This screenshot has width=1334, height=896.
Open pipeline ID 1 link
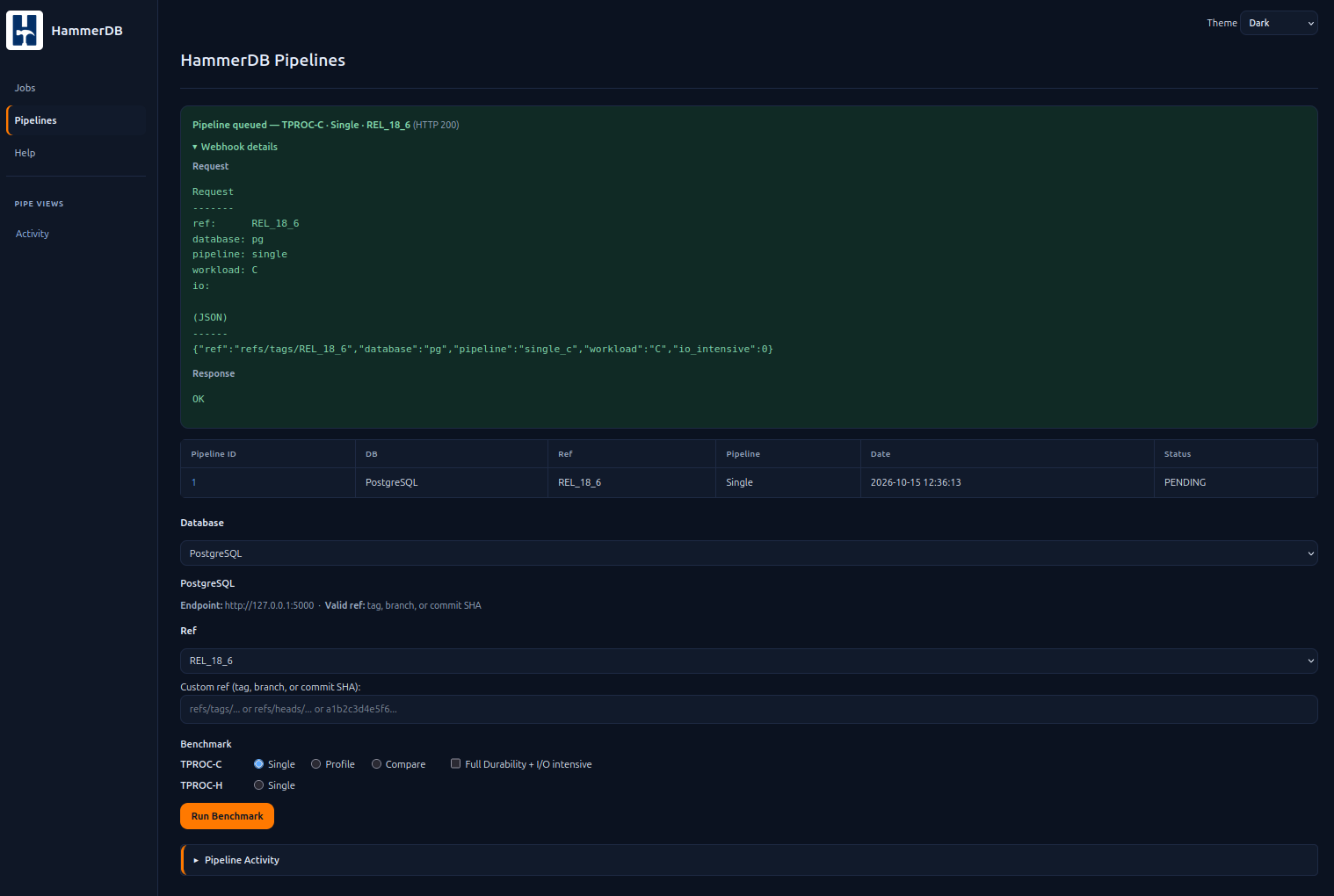coord(193,482)
